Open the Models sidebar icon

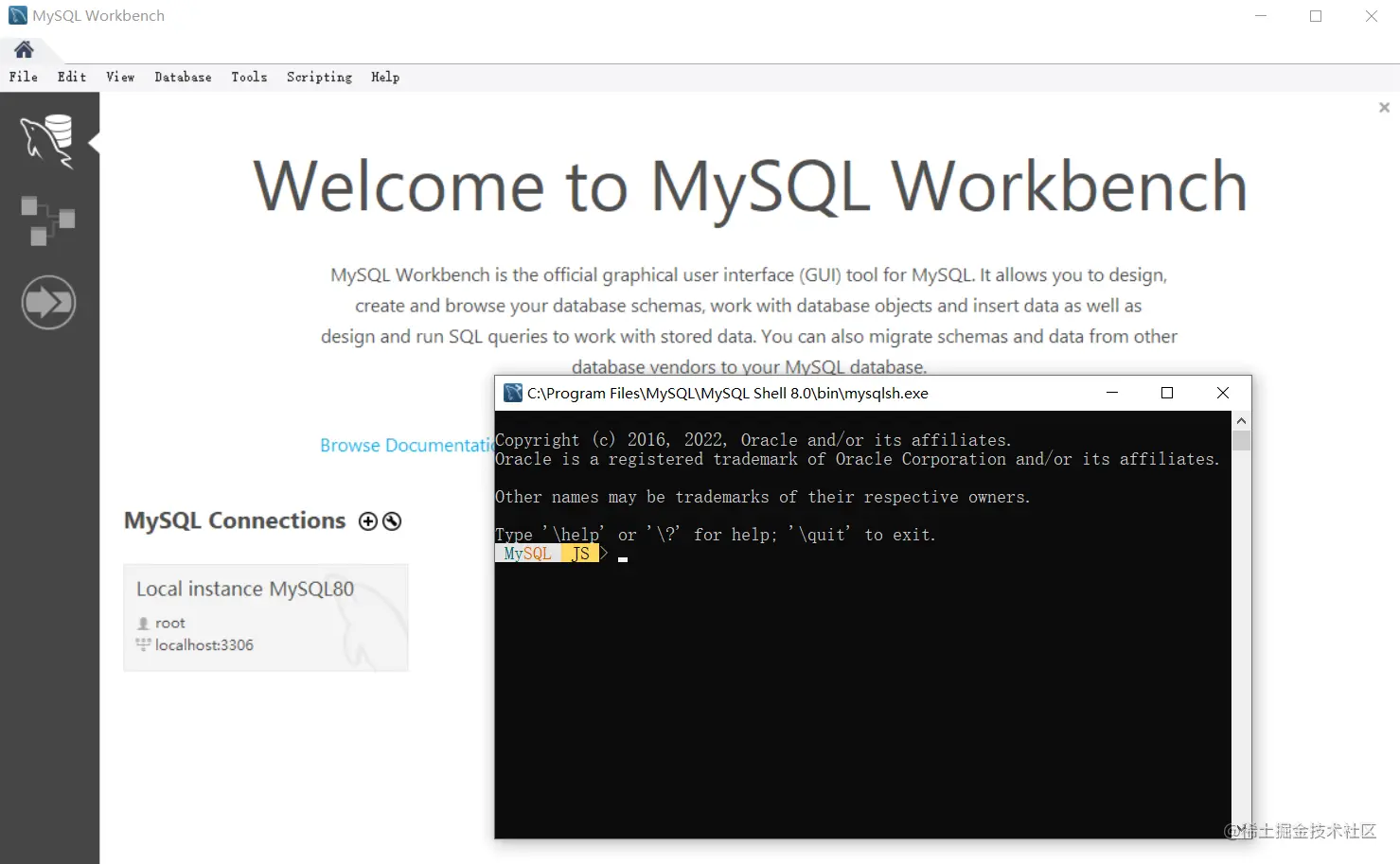[47, 220]
